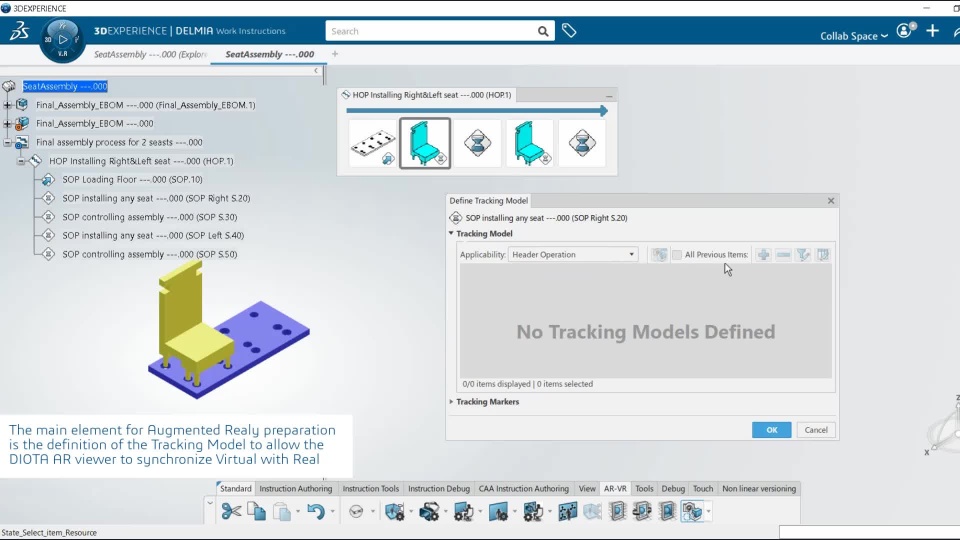This screenshot has width=960, height=540.
Task: Click the AR glasses icon in toolbar
Action: point(356,511)
